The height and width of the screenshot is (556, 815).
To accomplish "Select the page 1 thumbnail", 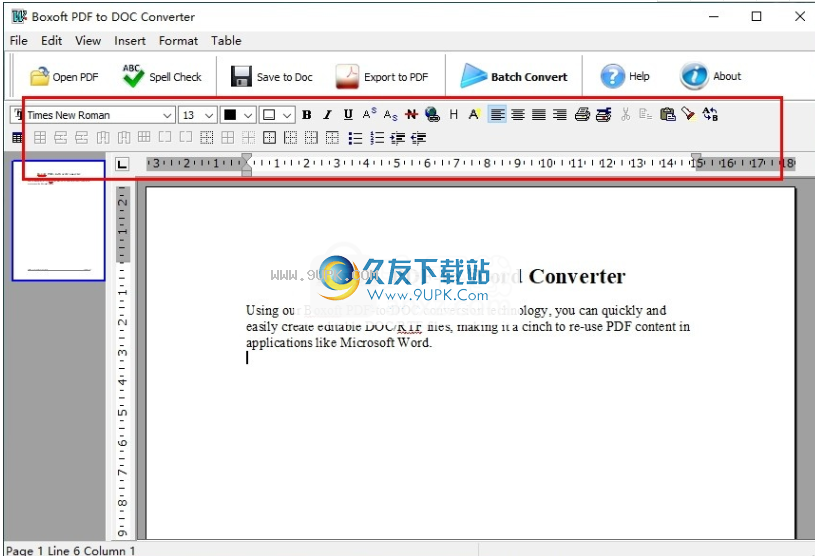I will (58, 220).
